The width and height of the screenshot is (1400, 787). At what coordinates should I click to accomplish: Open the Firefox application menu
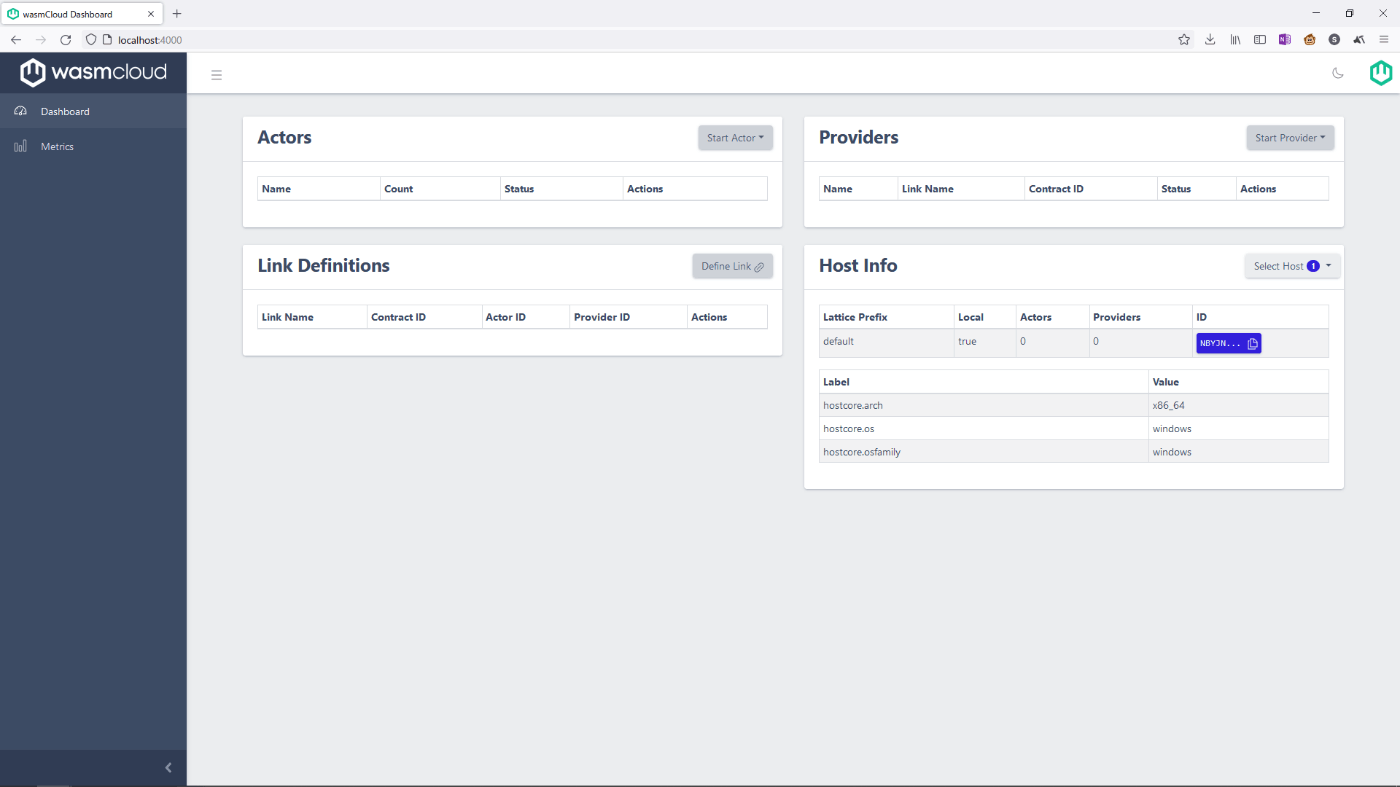tap(1384, 40)
